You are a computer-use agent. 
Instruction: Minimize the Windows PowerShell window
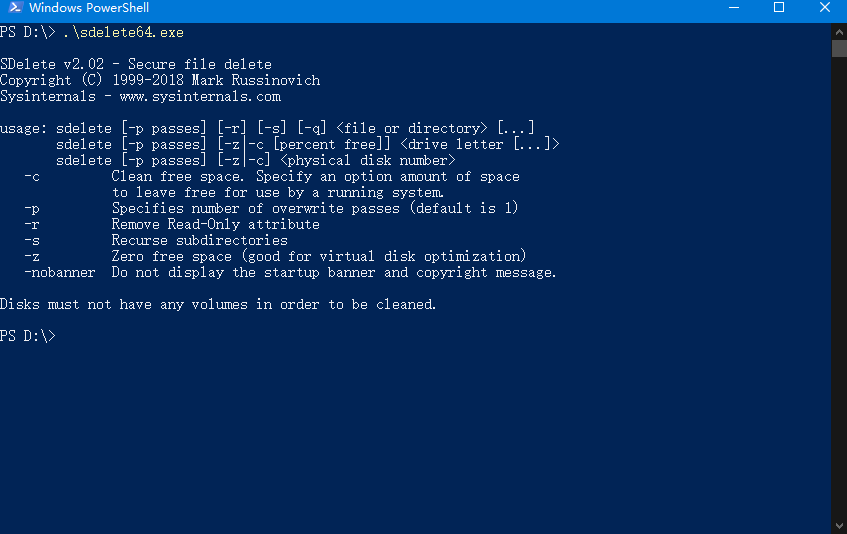734,8
